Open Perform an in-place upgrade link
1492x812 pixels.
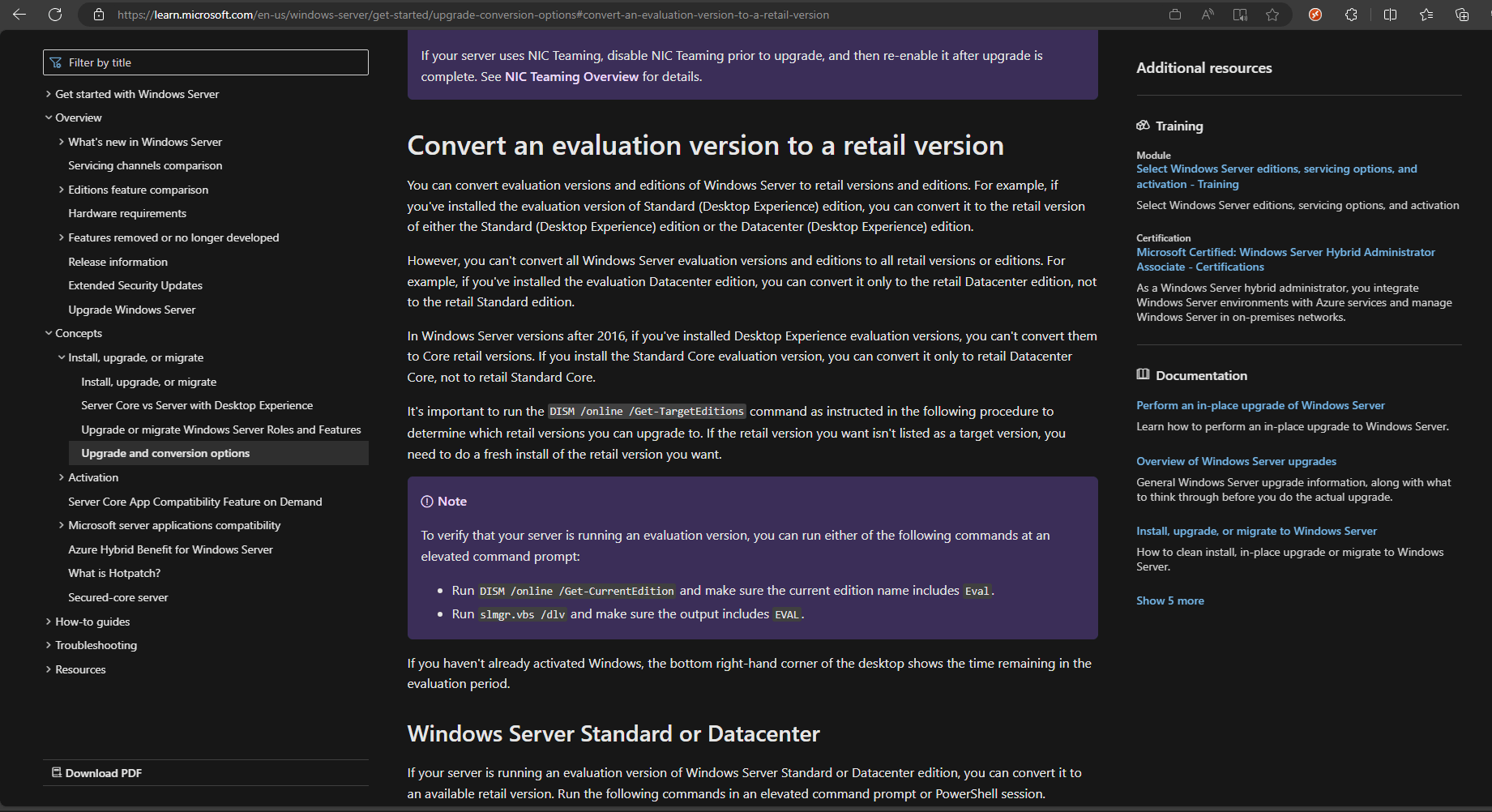1260,405
